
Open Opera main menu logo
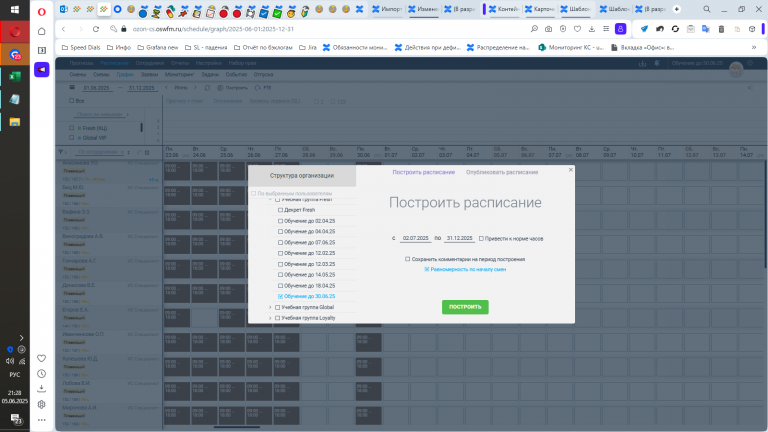coord(42,12)
